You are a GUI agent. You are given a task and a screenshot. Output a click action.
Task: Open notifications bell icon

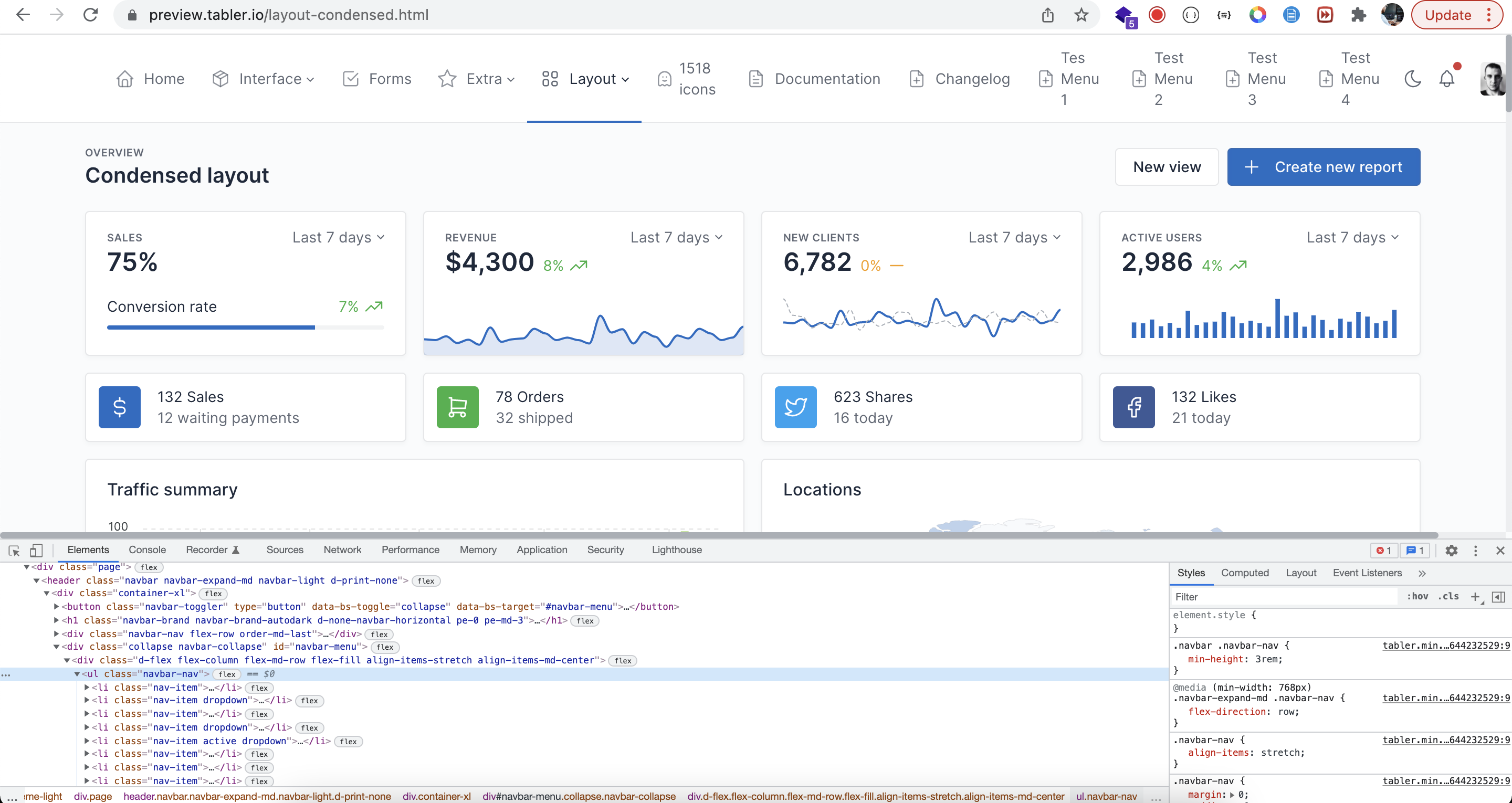pos(1447,79)
